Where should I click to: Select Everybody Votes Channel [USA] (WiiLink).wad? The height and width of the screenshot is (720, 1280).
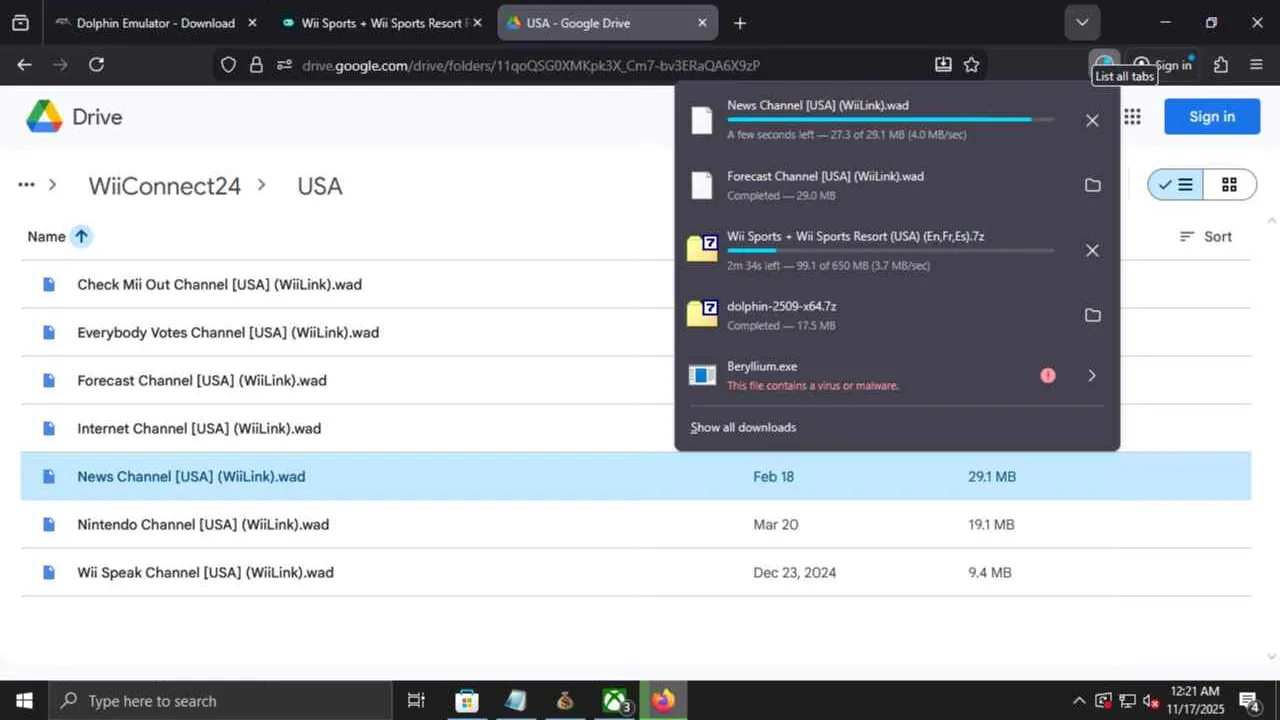point(636,332)
